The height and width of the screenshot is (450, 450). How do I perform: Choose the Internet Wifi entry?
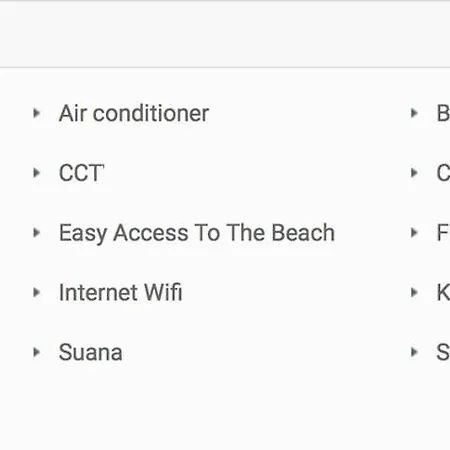coord(120,292)
